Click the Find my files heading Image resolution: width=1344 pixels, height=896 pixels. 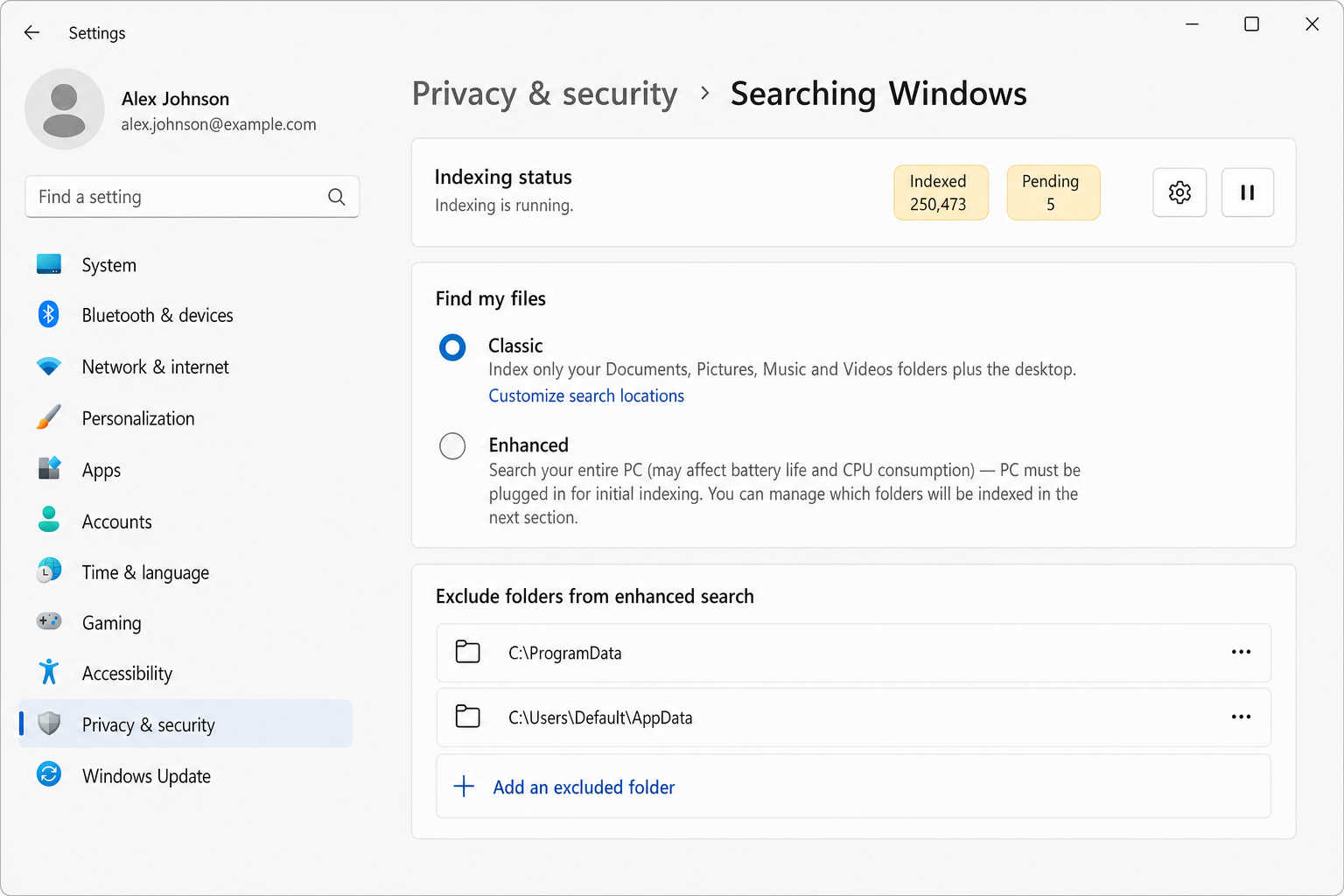491,298
